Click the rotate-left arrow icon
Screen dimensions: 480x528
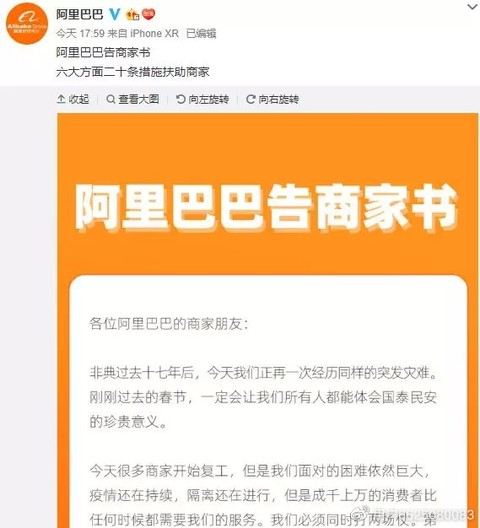tap(181, 99)
